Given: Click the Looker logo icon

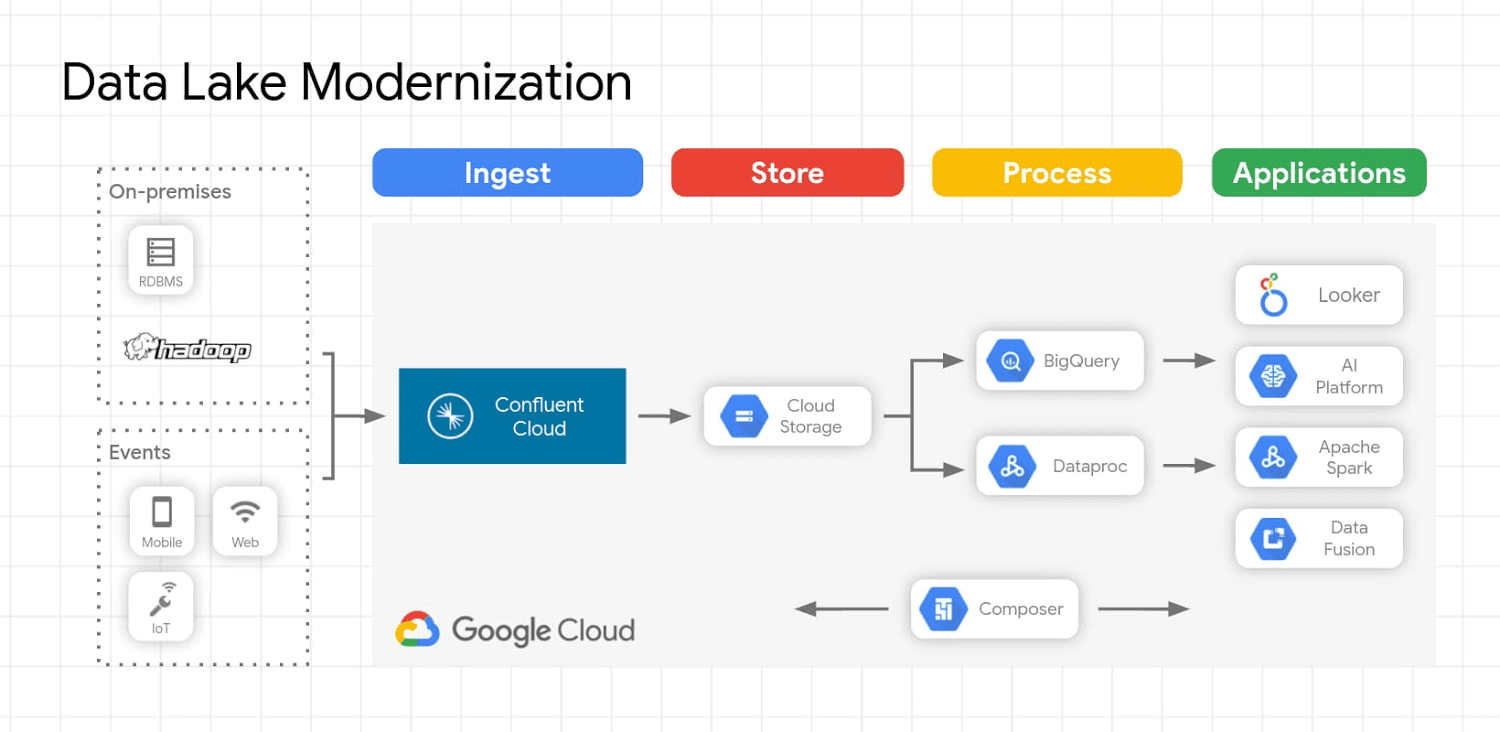Looking at the screenshot, I should pyautogui.click(x=1272, y=295).
